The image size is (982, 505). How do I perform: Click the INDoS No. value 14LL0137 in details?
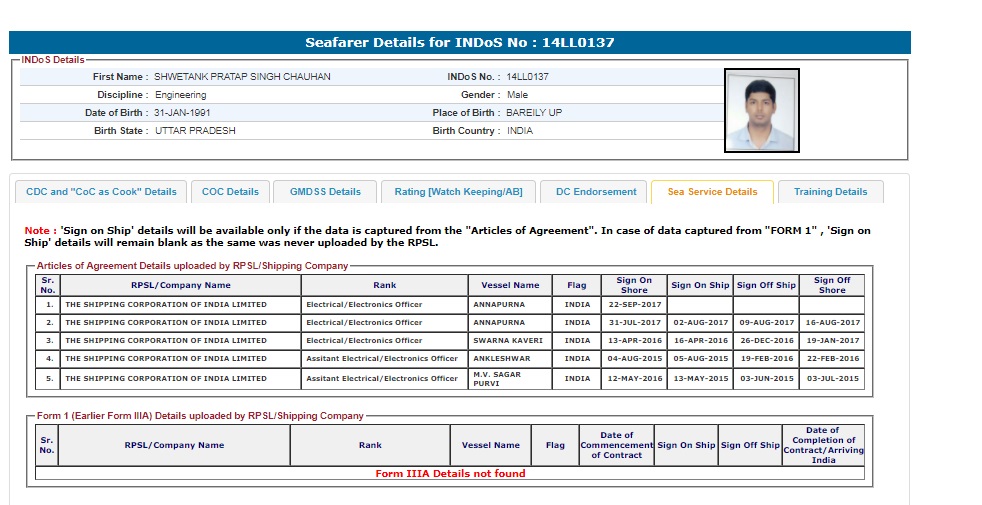(527, 77)
